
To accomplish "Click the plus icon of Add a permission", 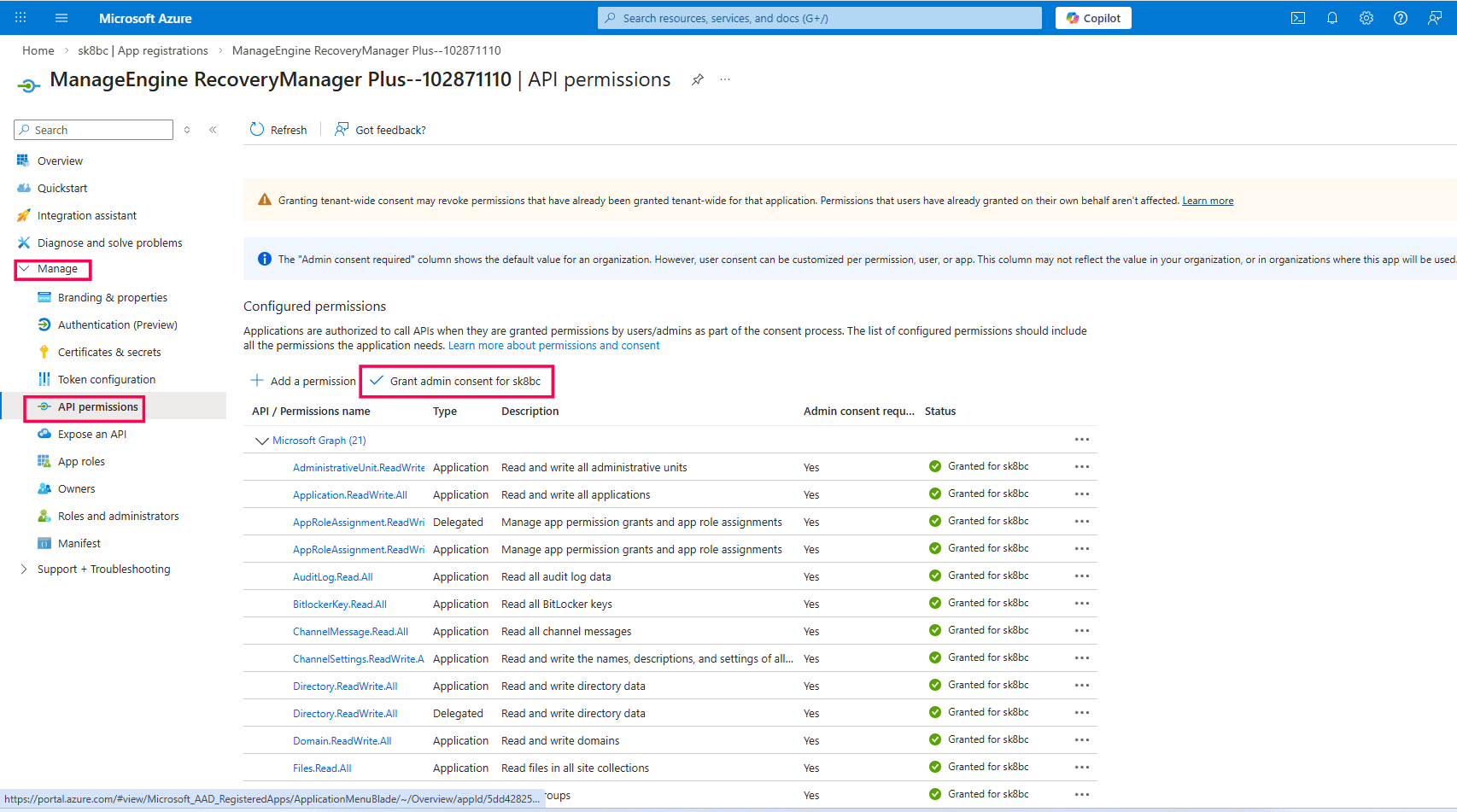I will point(257,380).
